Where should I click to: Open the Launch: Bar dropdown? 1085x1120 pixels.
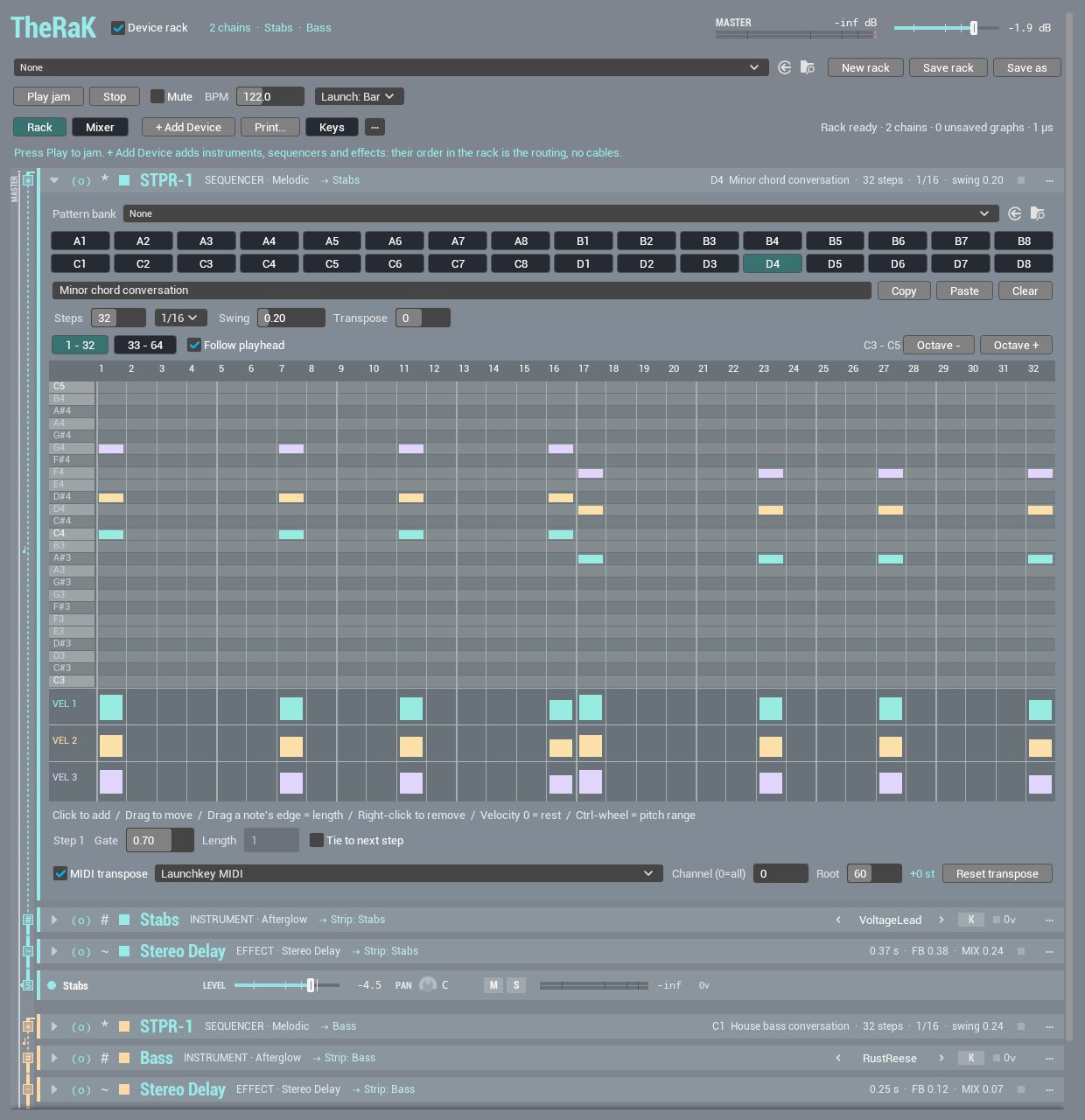pos(359,96)
